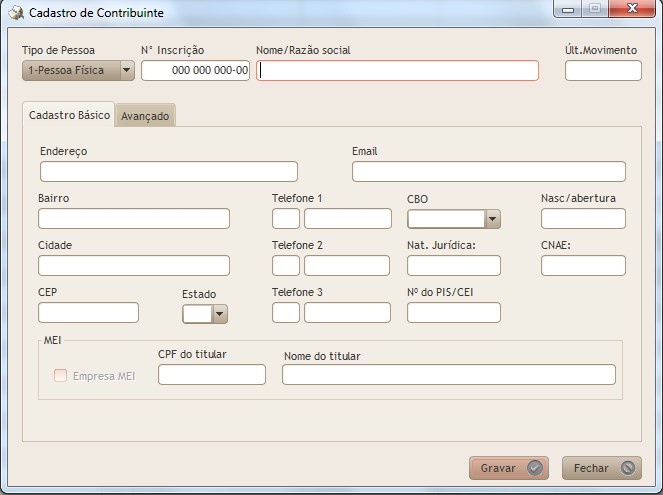Click the Cadastro de Contribuinte title bar icon
Screen dimensions: 663x495
15,13
